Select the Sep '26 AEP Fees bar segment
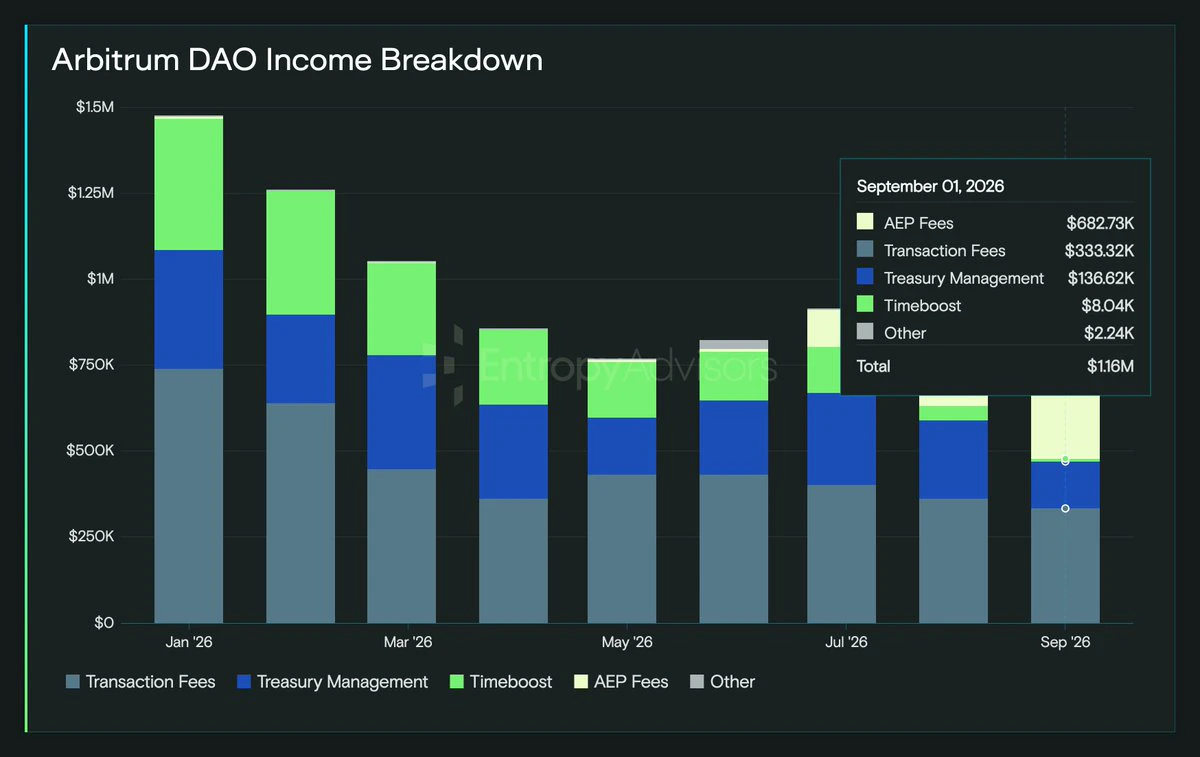 point(1065,428)
